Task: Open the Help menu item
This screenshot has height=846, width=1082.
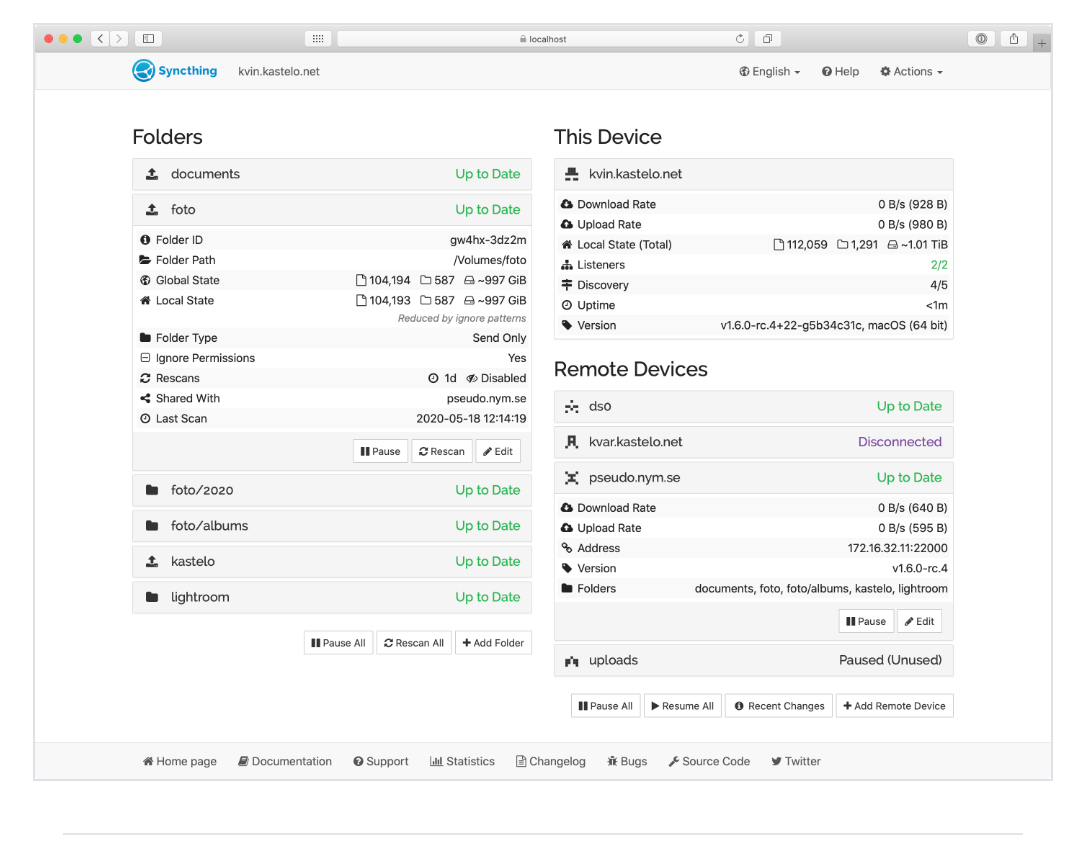Action: click(x=840, y=72)
